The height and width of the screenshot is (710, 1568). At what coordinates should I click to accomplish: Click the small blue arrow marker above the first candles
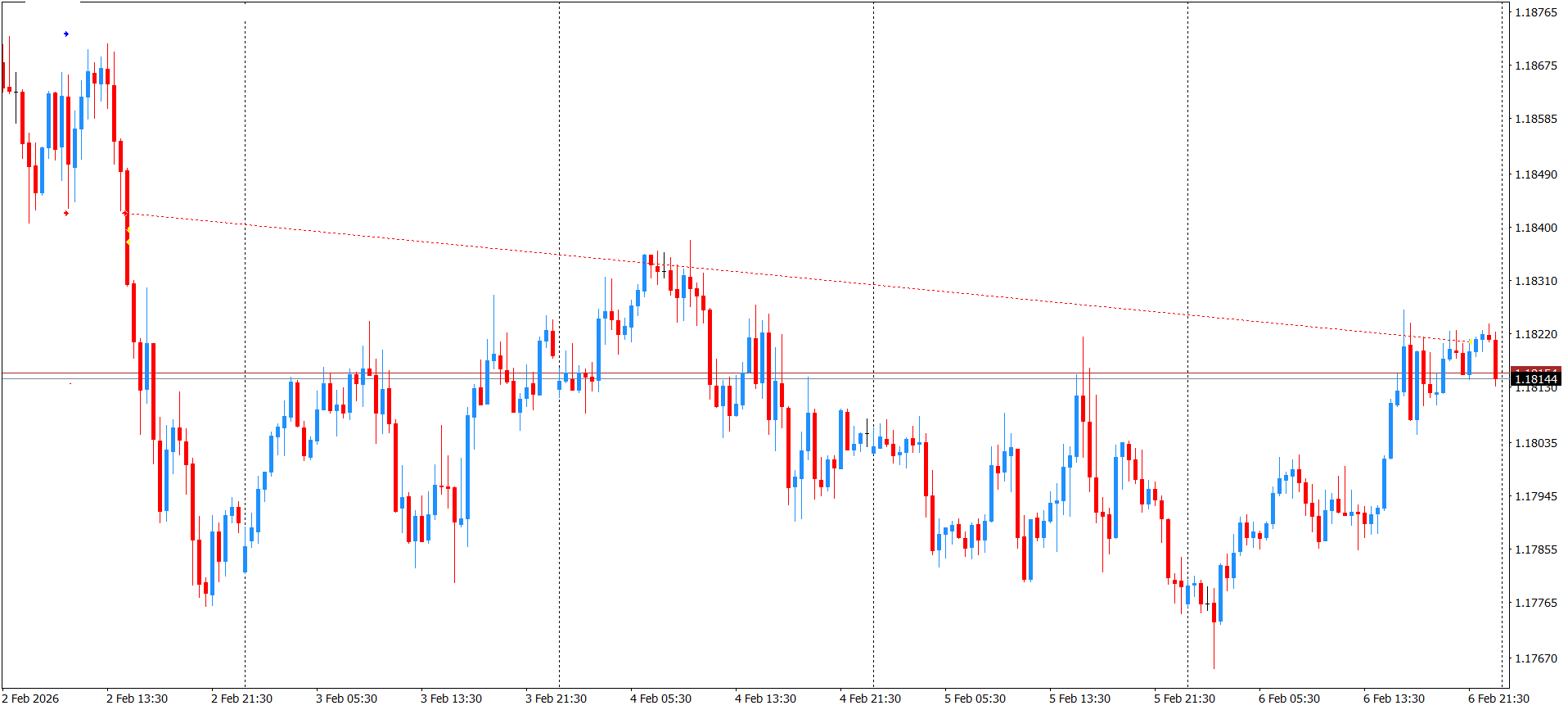pos(66,34)
